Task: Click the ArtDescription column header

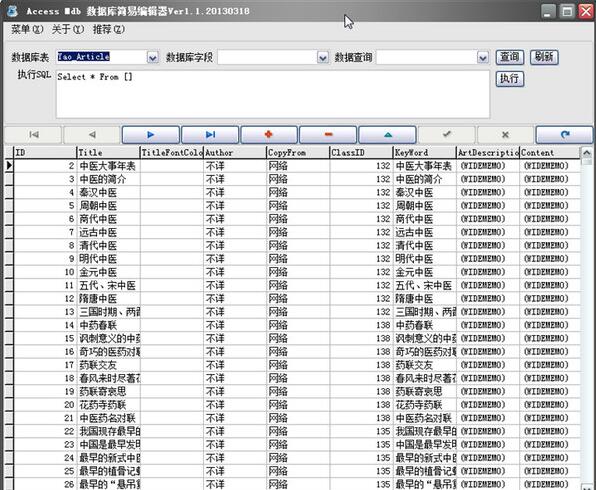Action: click(x=488, y=152)
